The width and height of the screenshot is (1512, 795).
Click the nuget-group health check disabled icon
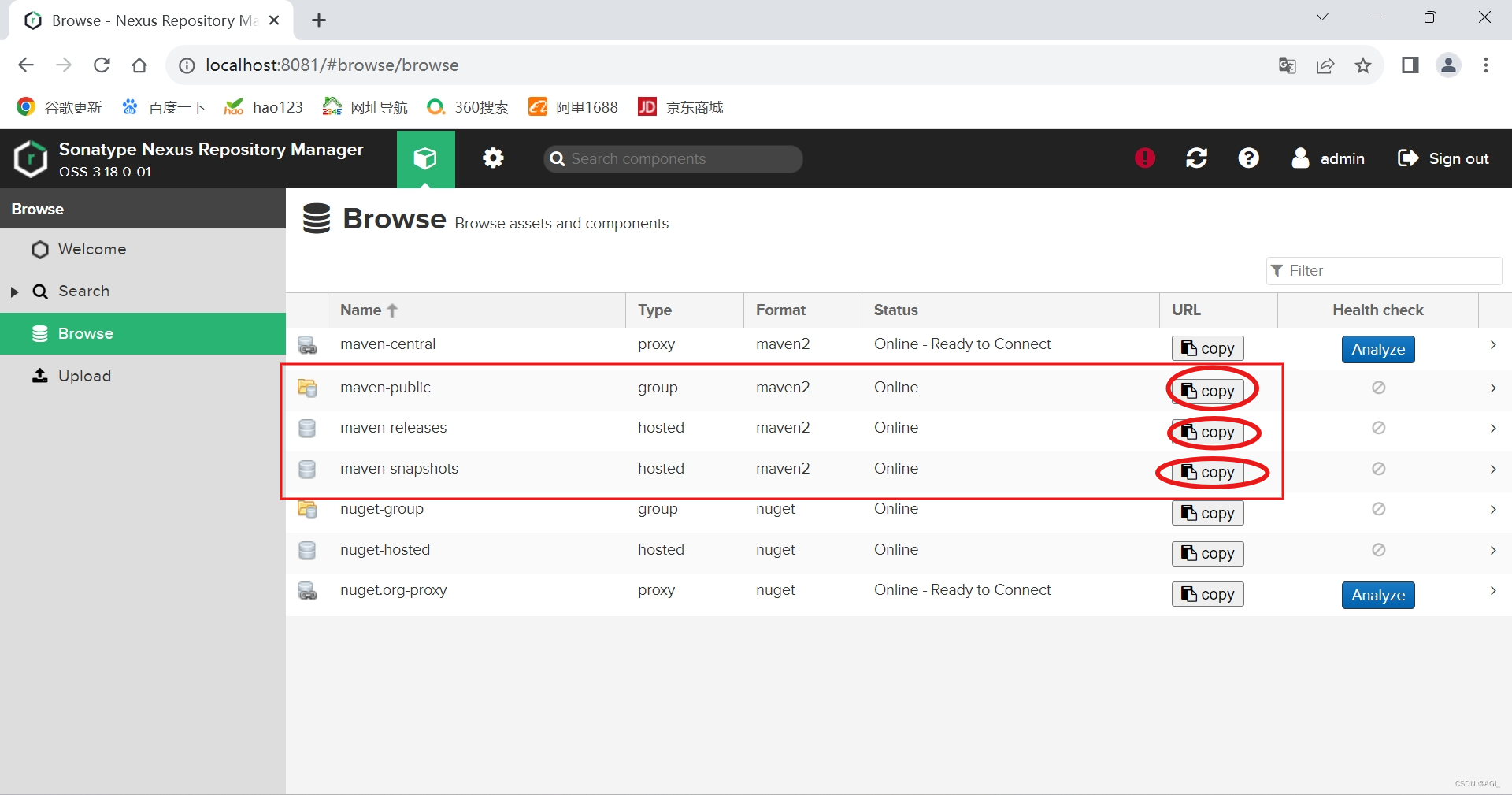click(1378, 509)
